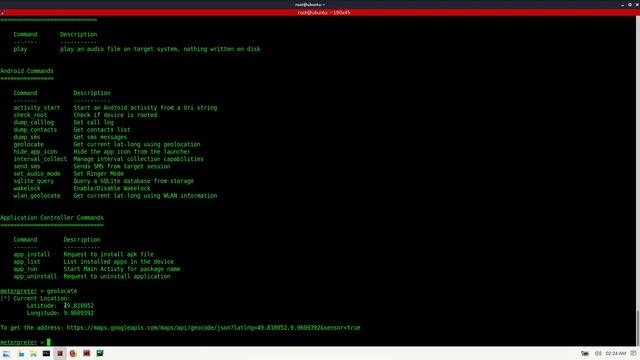Click the 'app_list' command
Image resolution: width=640 pixels, height=360 pixels.
(27, 262)
